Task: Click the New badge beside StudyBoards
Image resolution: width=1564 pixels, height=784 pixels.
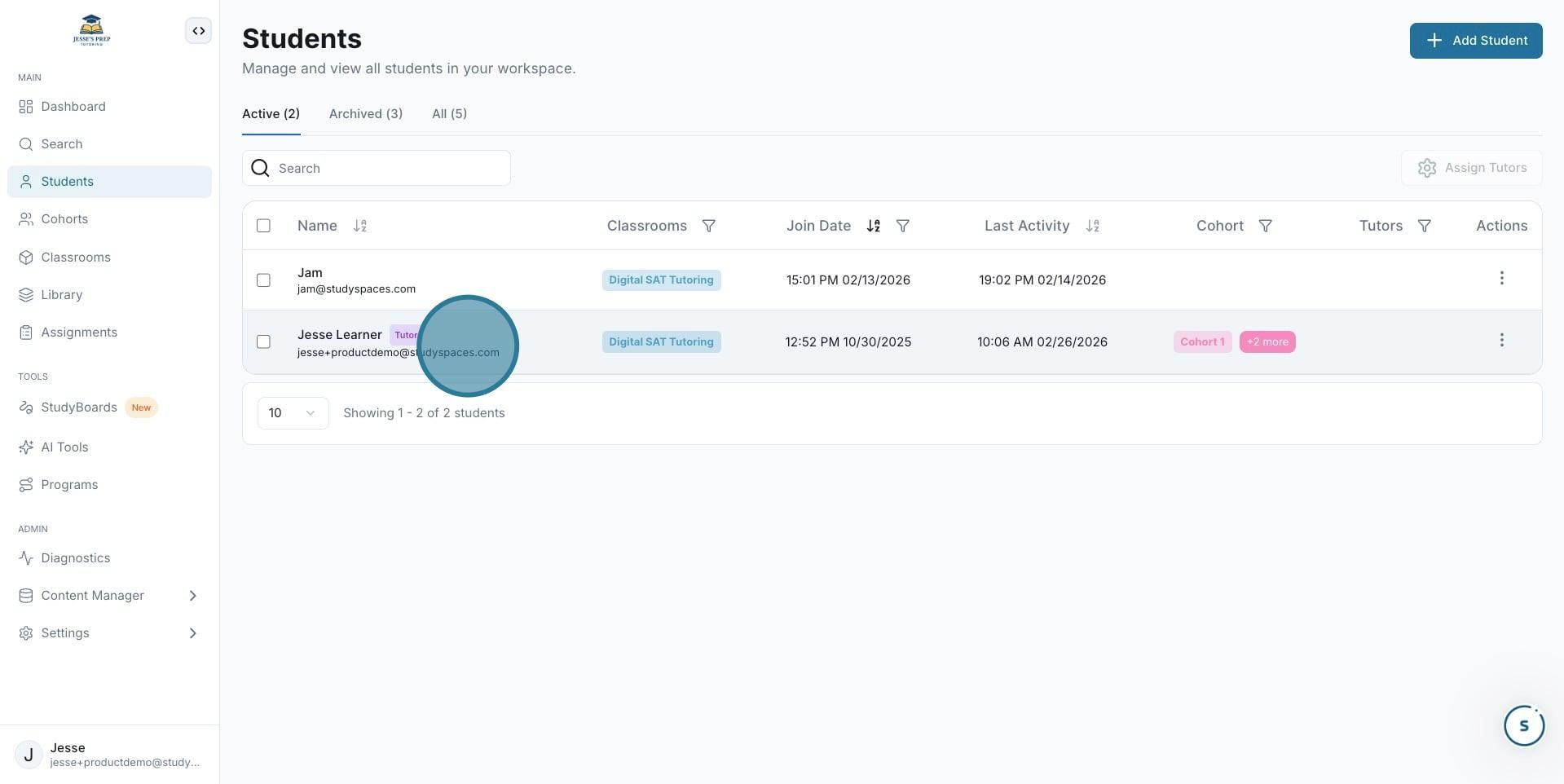Action: pyautogui.click(x=141, y=407)
